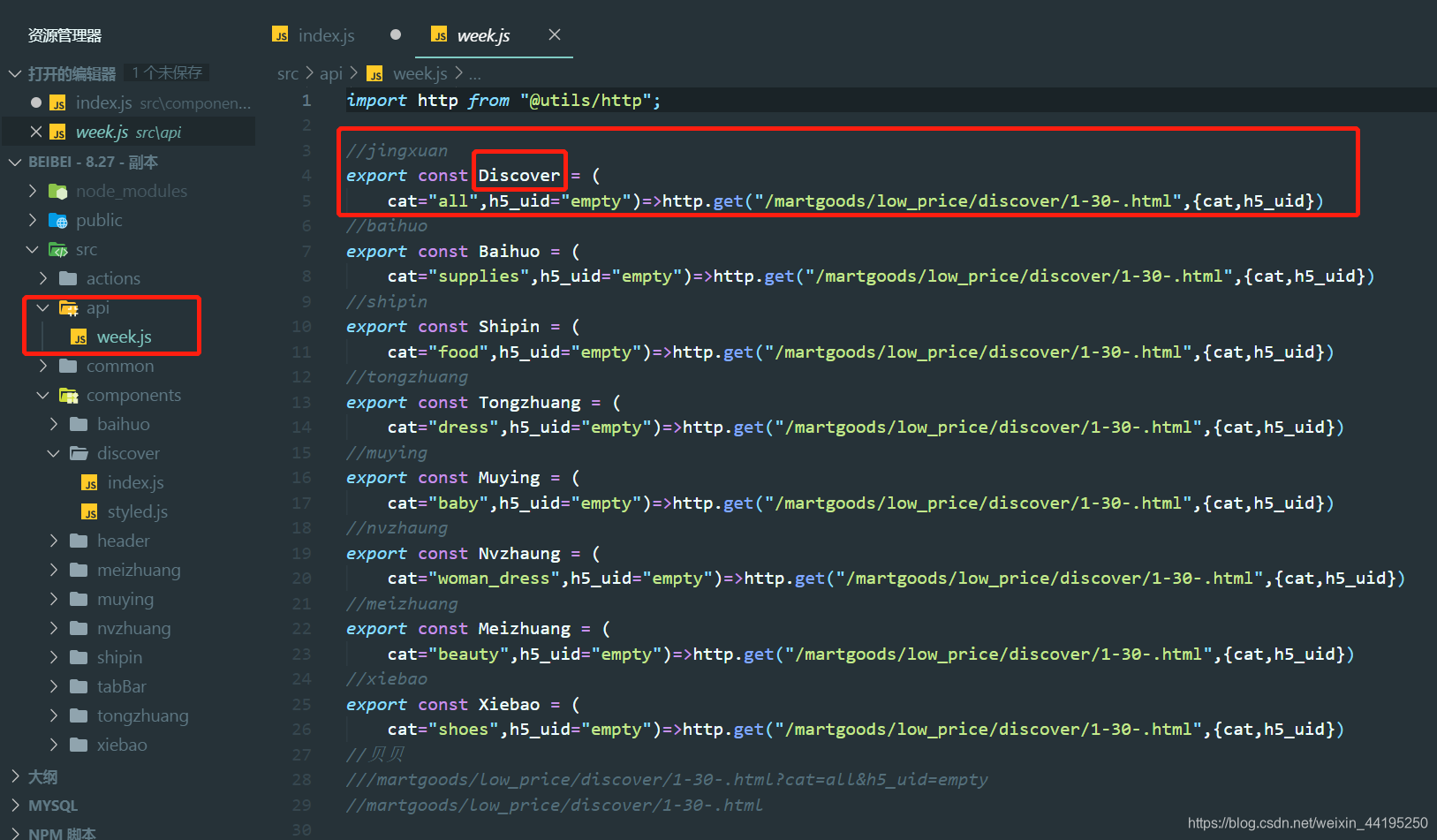The height and width of the screenshot is (840, 1437).
Task: Expand the 大纲 outline section
Action: tap(15, 776)
